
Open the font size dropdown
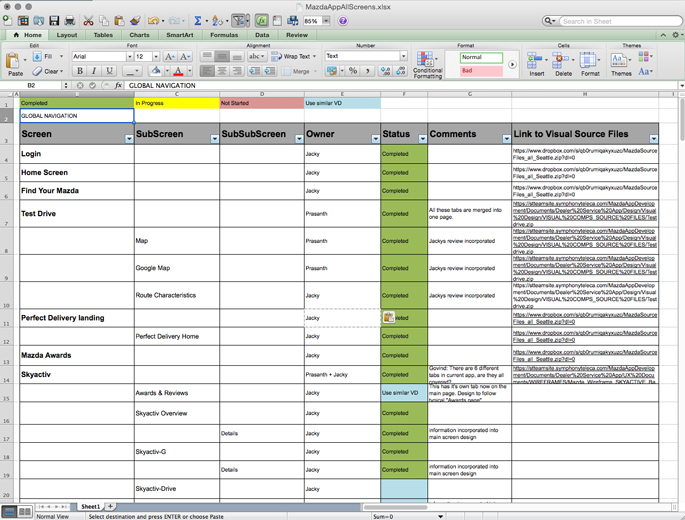pos(156,56)
